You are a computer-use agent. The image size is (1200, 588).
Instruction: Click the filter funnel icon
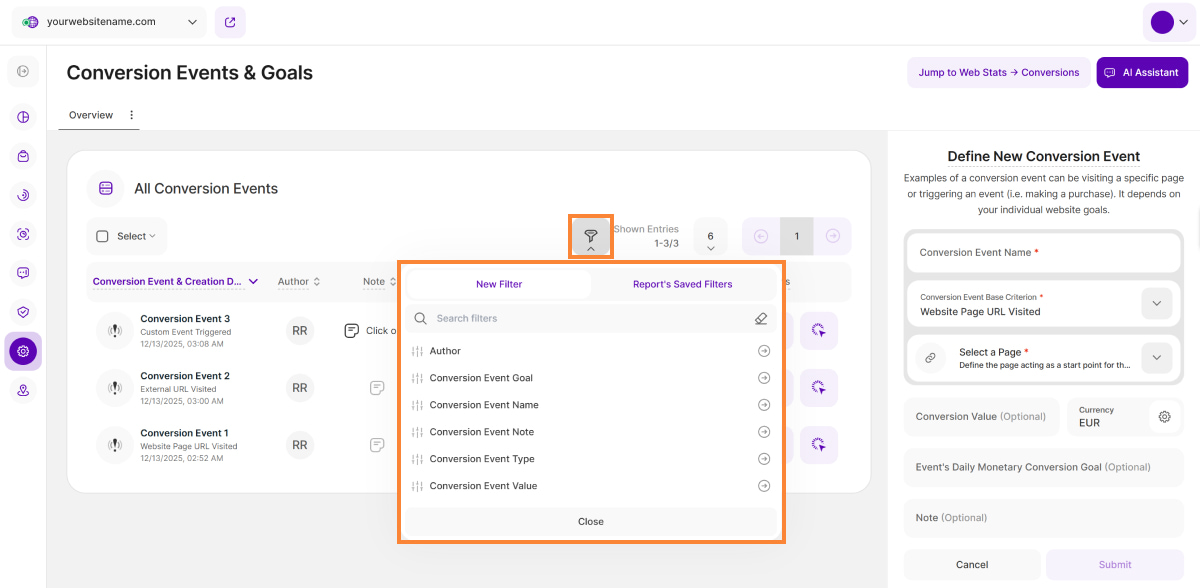pyautogui.click(x=591, y=236)
